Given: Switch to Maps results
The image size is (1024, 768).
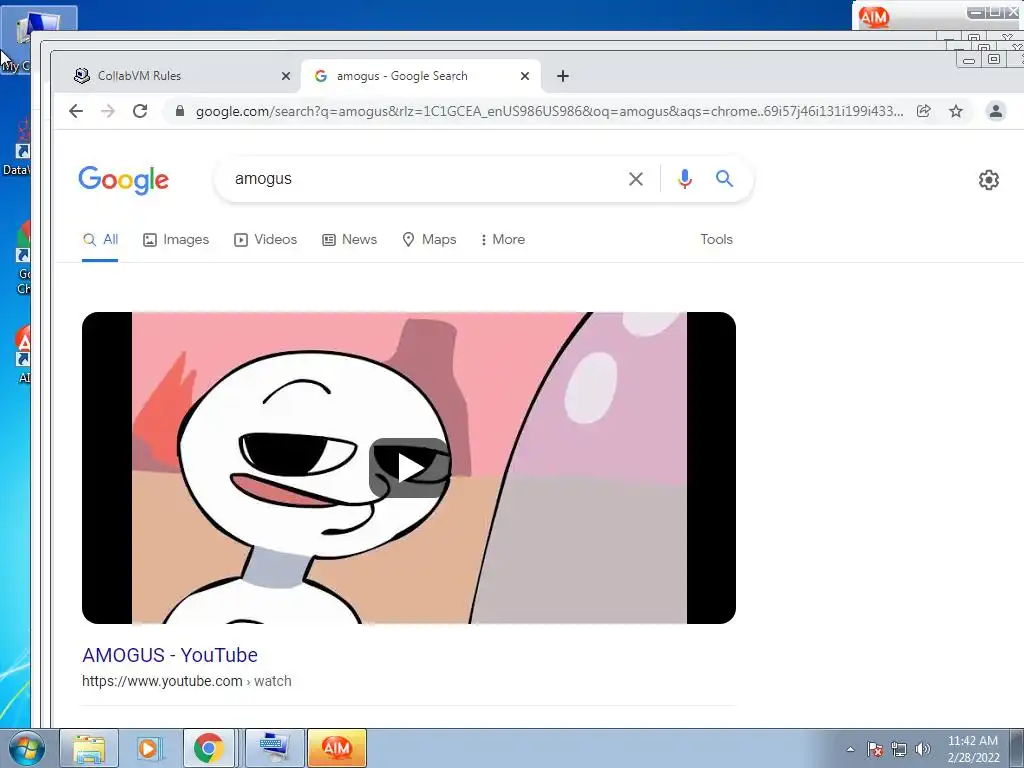Looking at the screenshot, I should 429,240.
